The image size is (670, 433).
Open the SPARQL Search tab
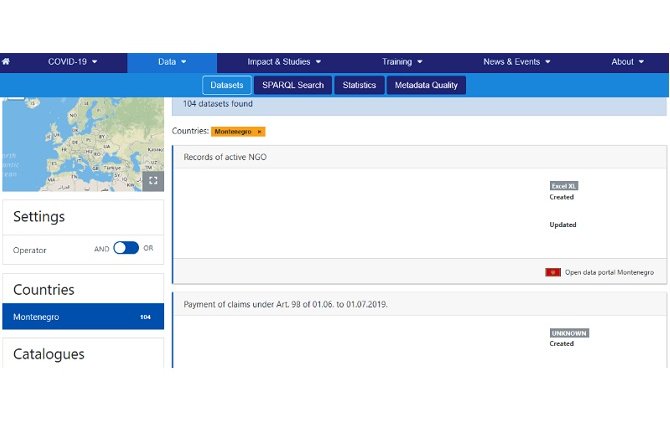tap(293, 85)
